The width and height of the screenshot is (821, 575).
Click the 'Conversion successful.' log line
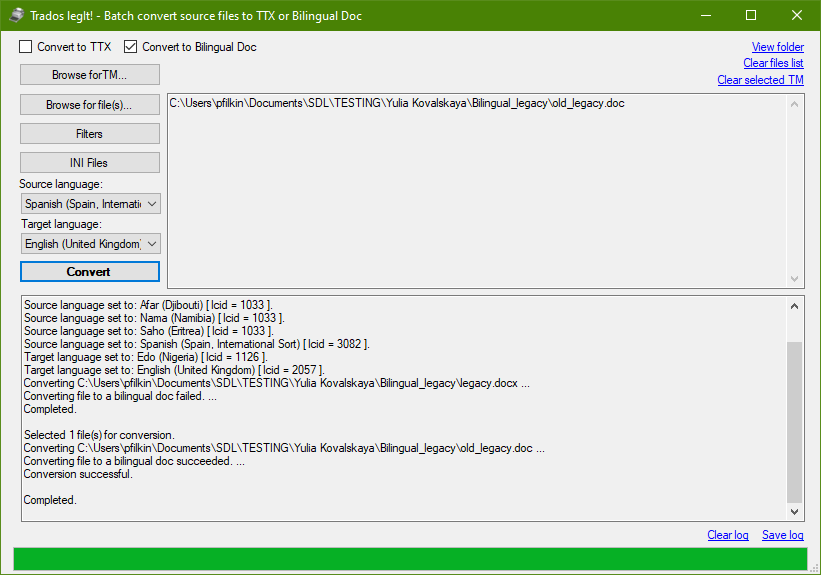pos(78,474)
